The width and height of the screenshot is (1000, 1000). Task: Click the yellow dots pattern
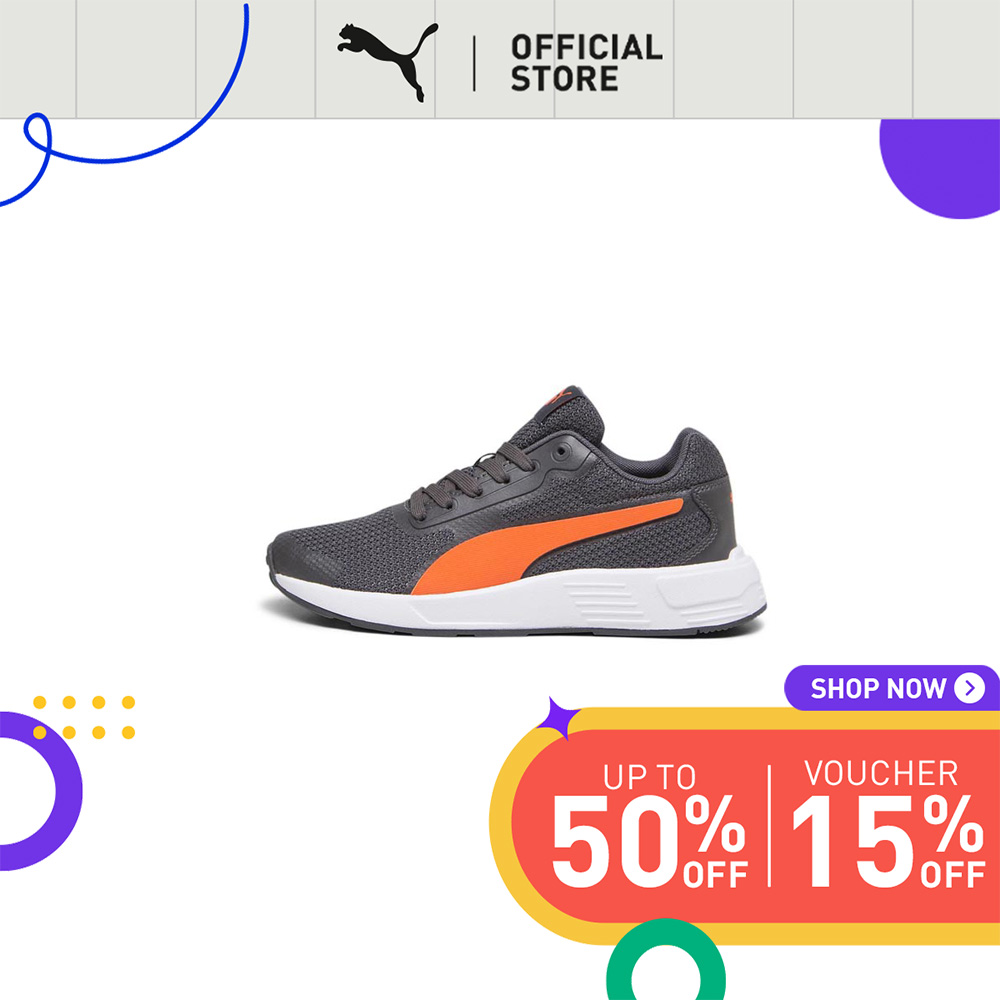[x=84, y=717]
